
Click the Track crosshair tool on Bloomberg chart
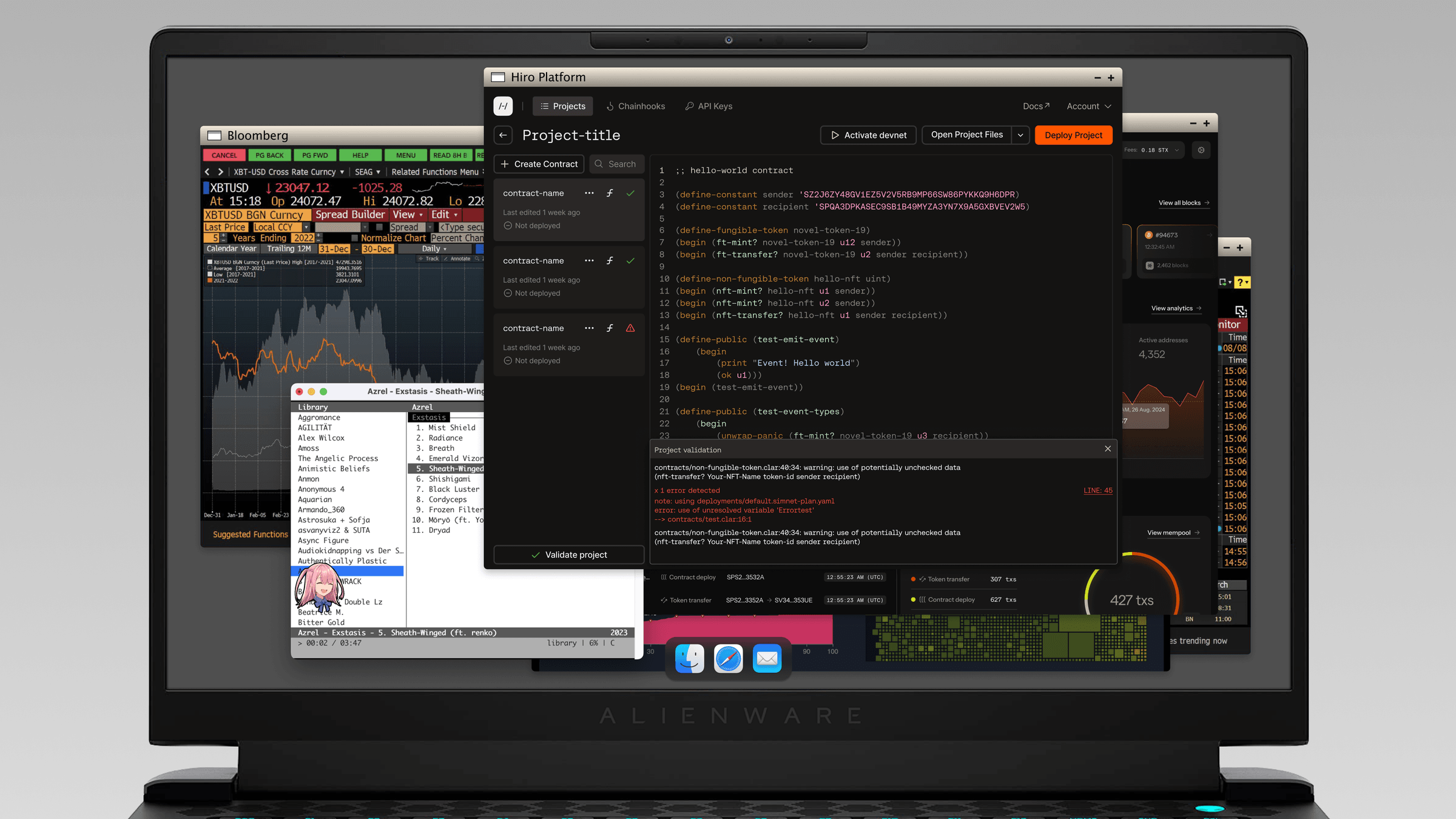pos(421,258)
